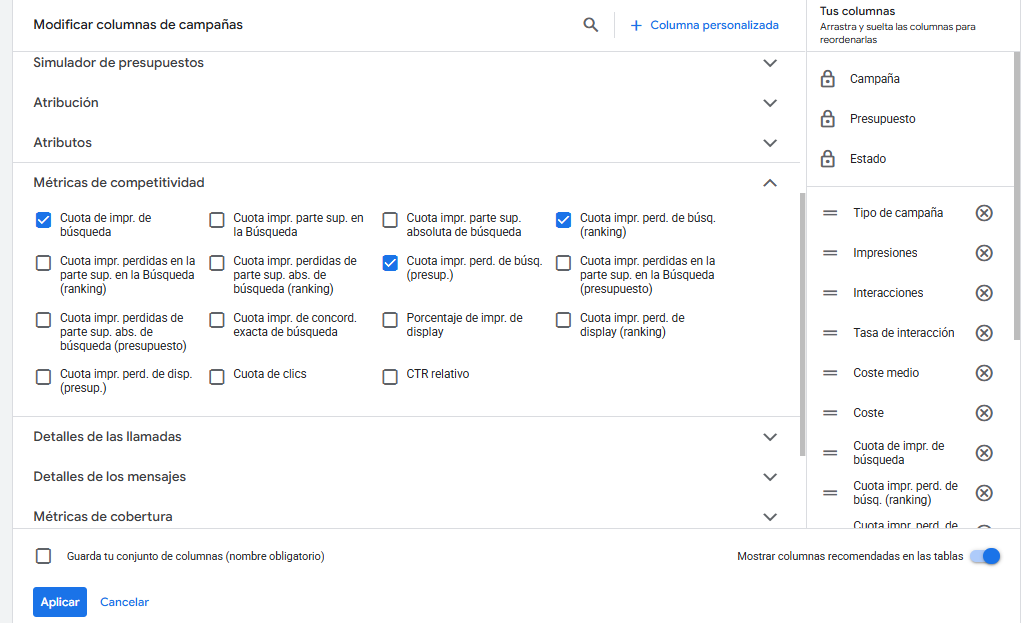Check Cuota impr. perdidas parte sup. Búsqueda (presupuesto)
Viewport: 1021px width, 623px height.
[563, 263]
